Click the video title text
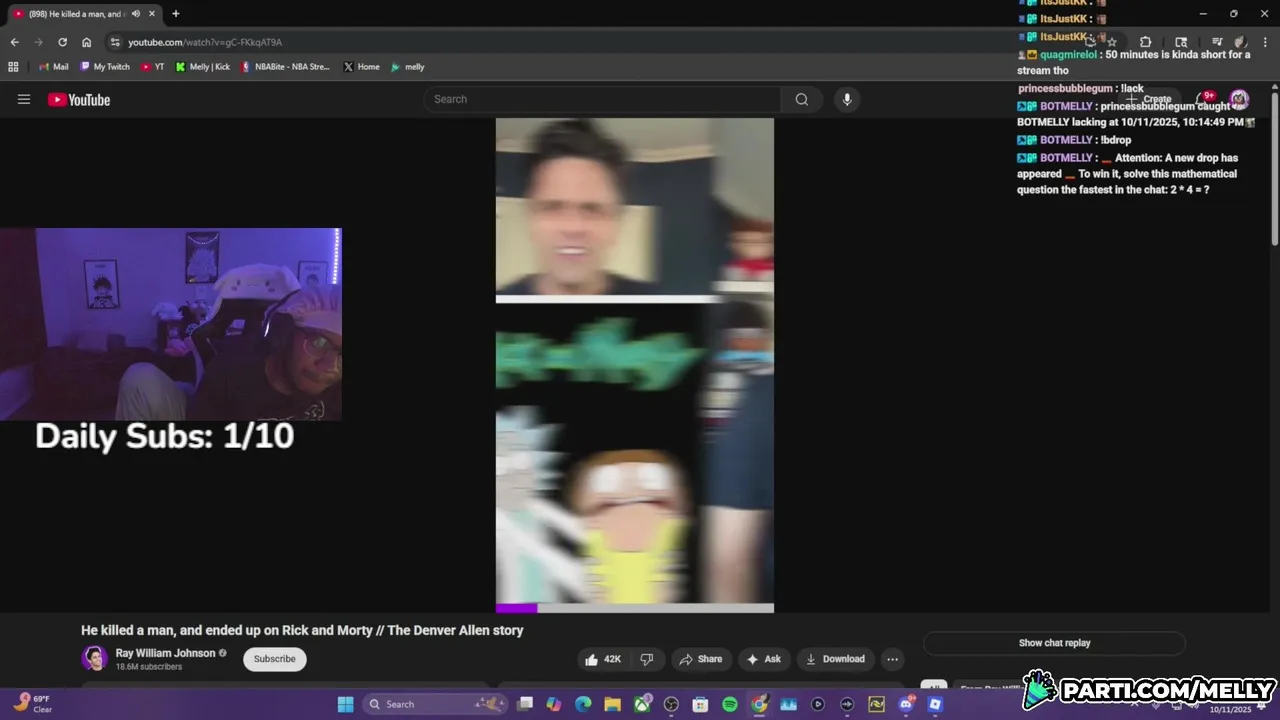 (x=302, y=630)
